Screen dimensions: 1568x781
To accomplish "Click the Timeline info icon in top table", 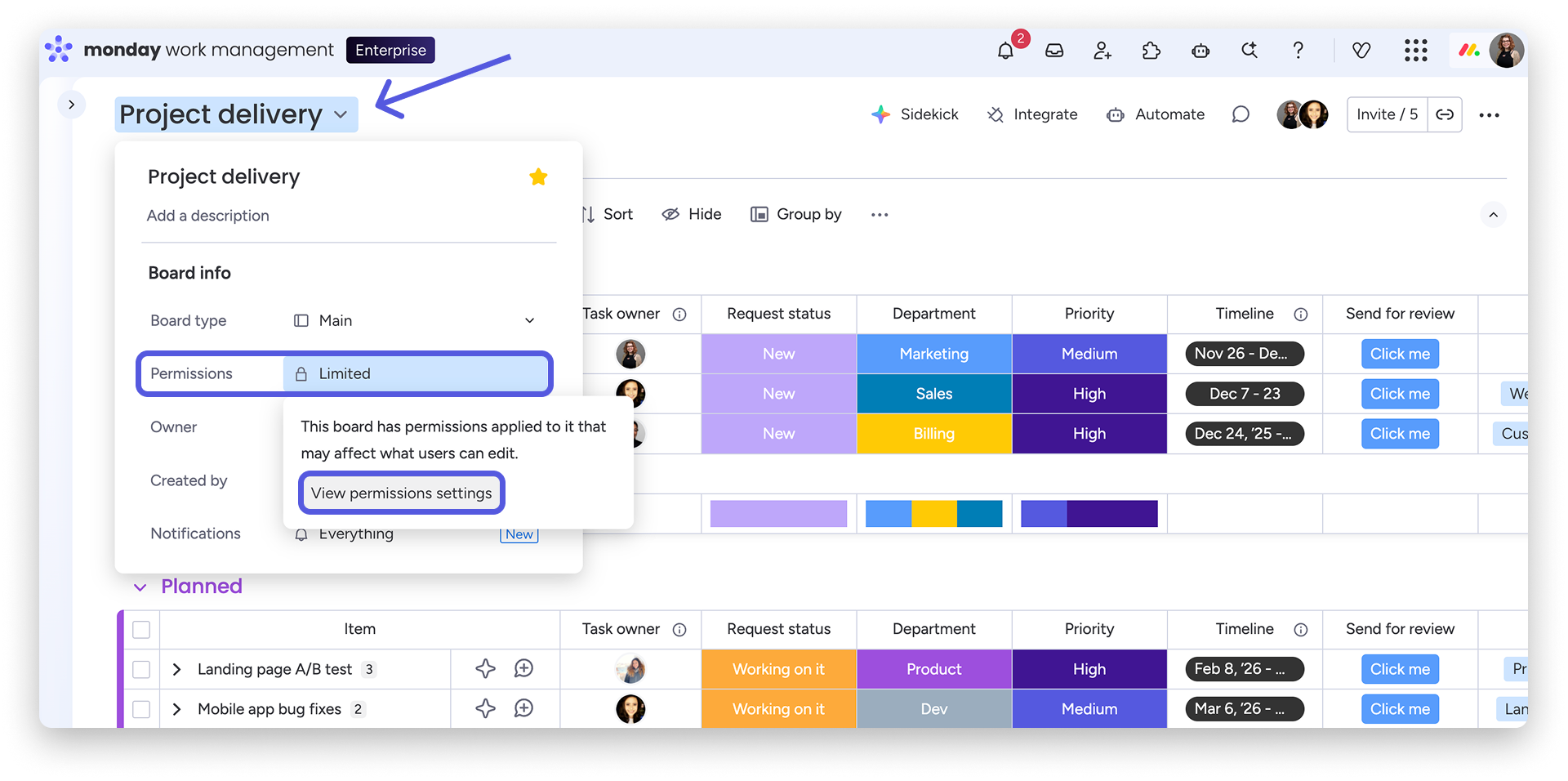I will click(x=1301, y=315).
